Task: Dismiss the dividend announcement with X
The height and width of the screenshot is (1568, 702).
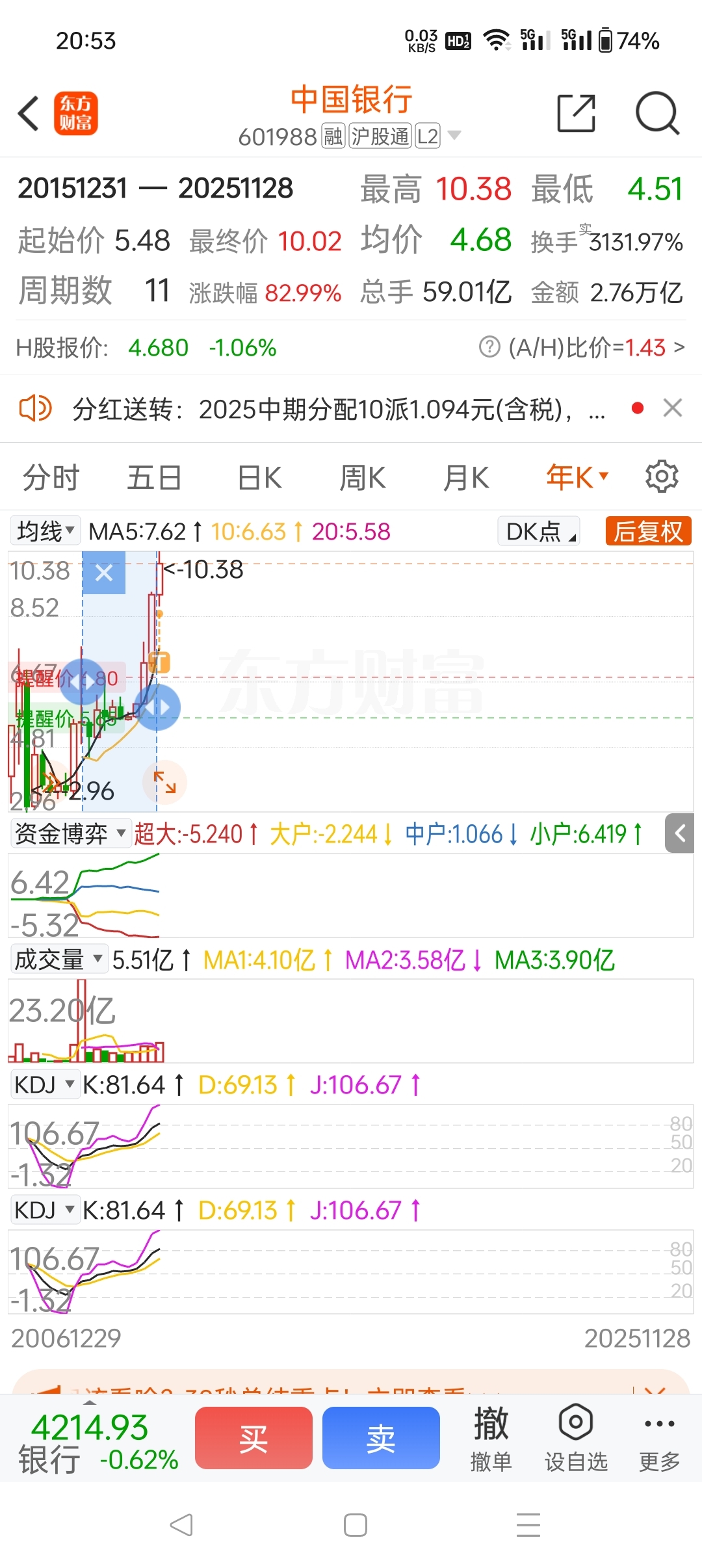Action: click(672, 408)
